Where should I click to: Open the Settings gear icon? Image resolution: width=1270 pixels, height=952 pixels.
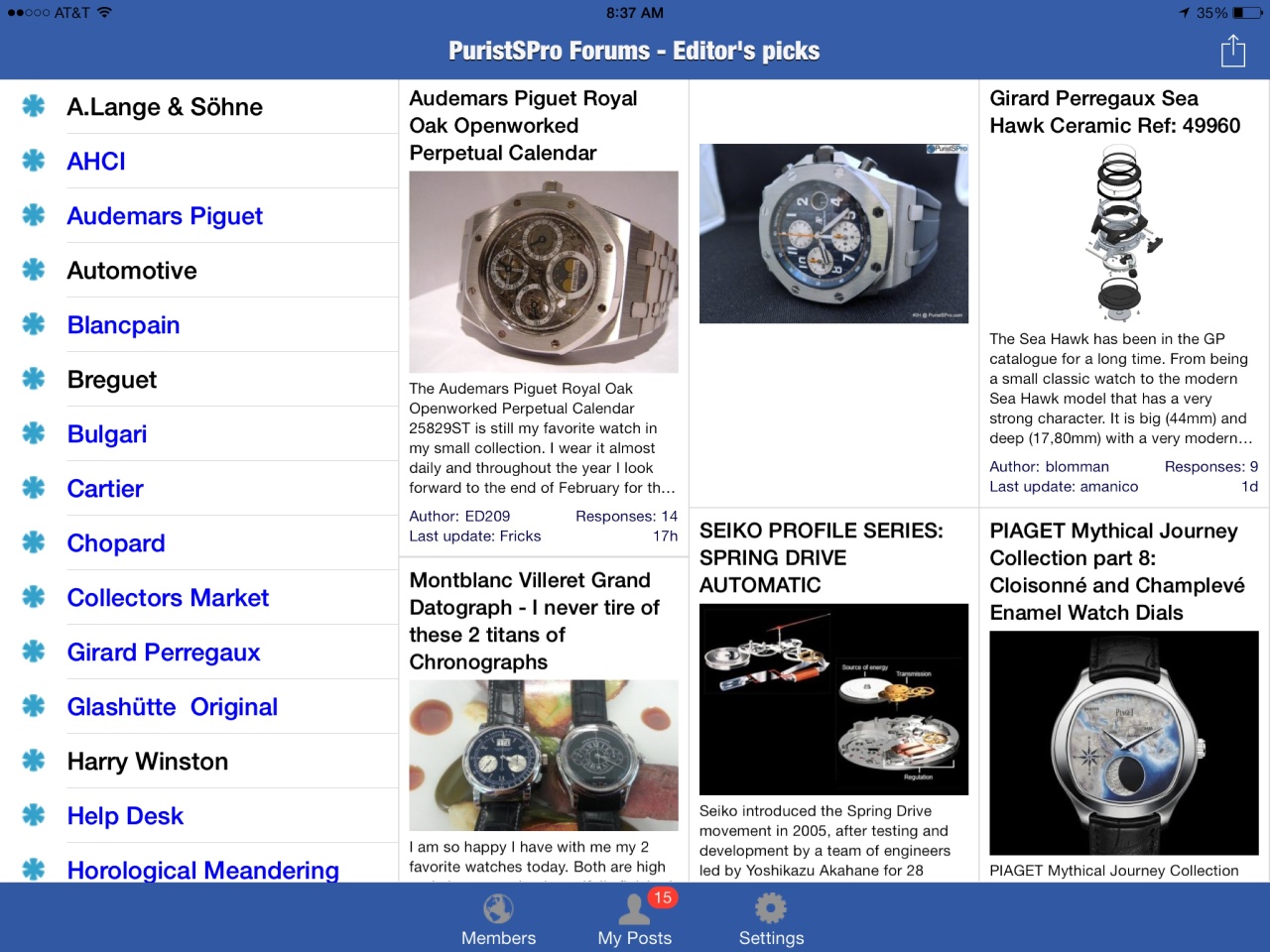pos(771,908)
